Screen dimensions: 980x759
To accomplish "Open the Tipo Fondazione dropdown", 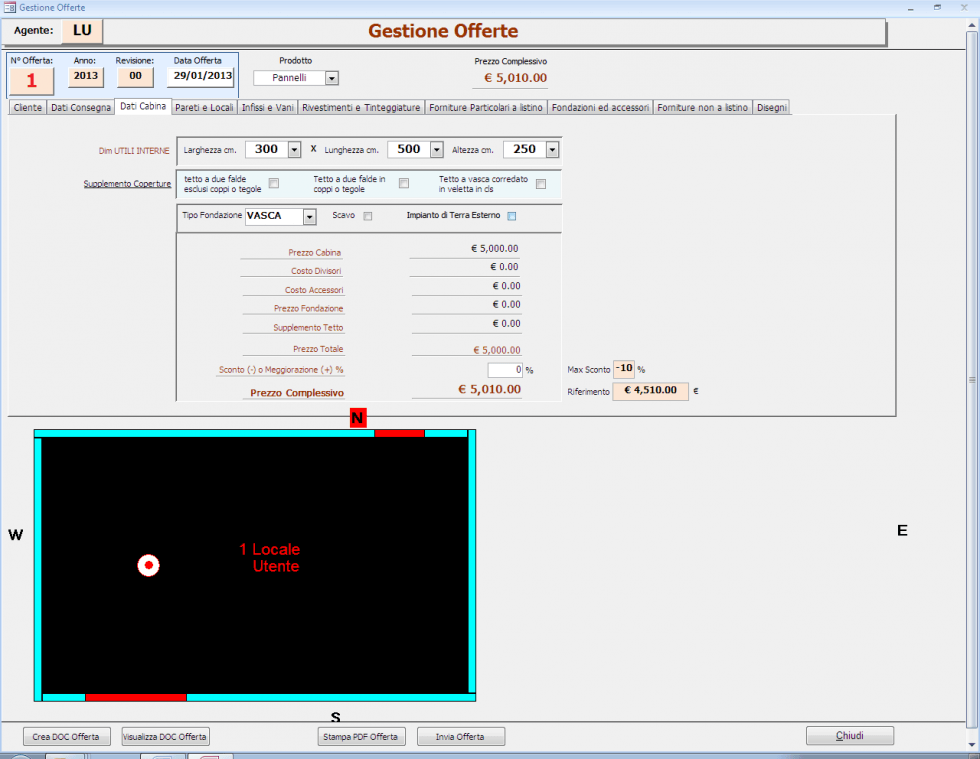I will tap(310, 216).
